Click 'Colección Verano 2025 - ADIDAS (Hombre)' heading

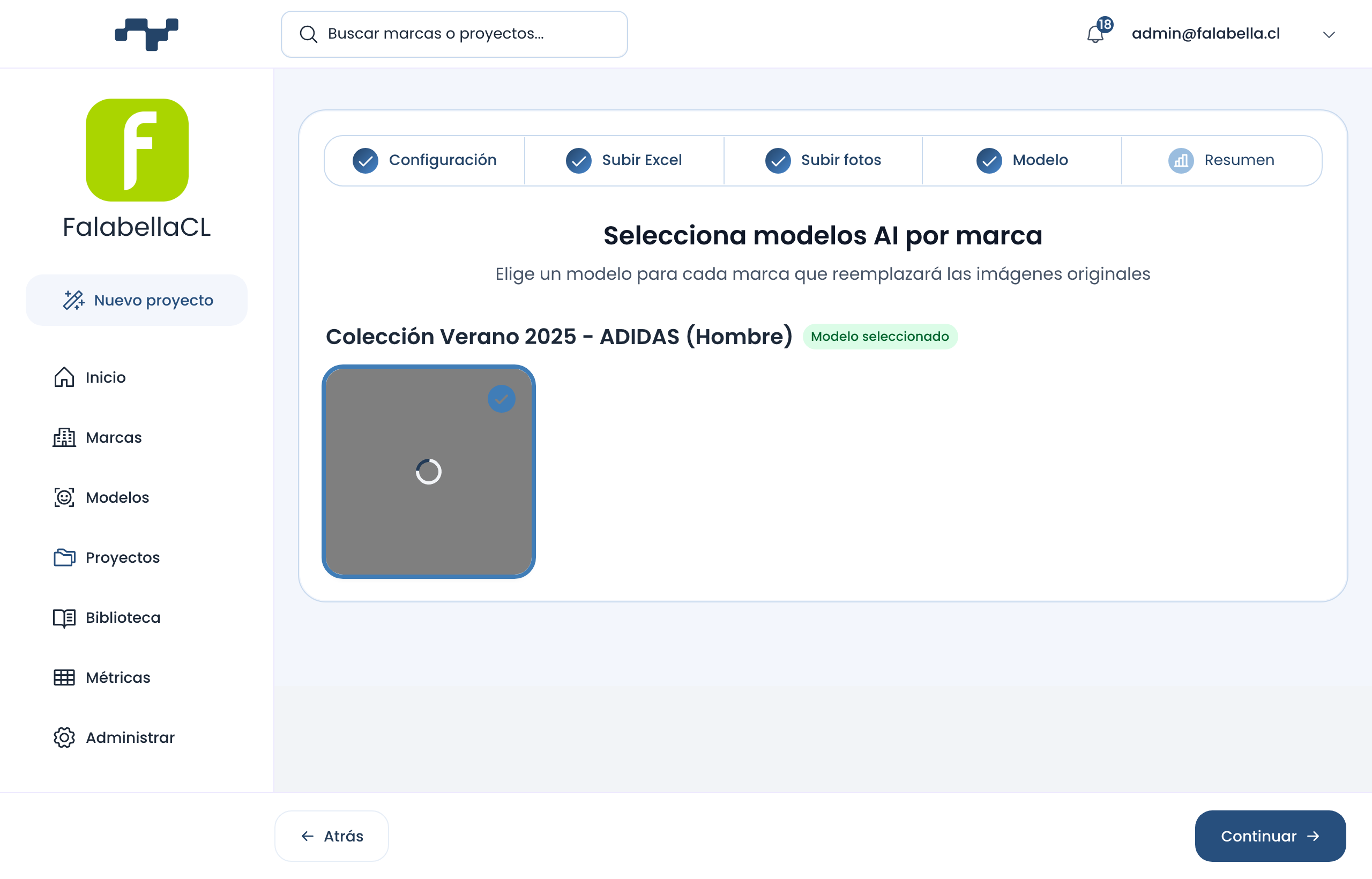coord(559,336)
